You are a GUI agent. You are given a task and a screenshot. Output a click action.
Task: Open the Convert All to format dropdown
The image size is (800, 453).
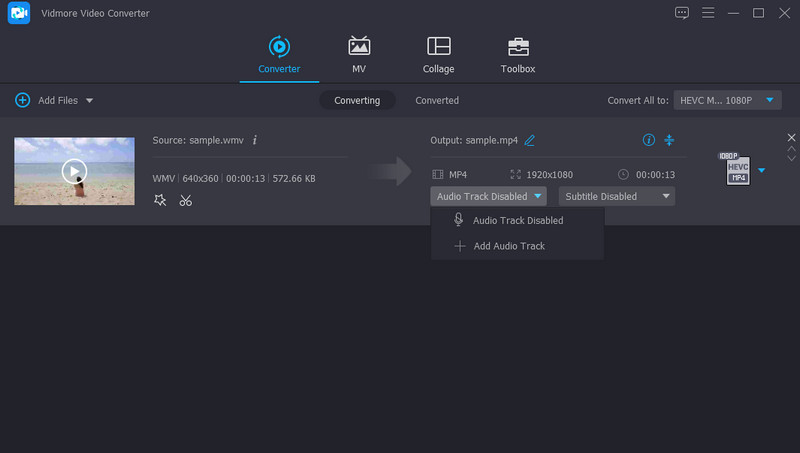[x=728, y=100]
